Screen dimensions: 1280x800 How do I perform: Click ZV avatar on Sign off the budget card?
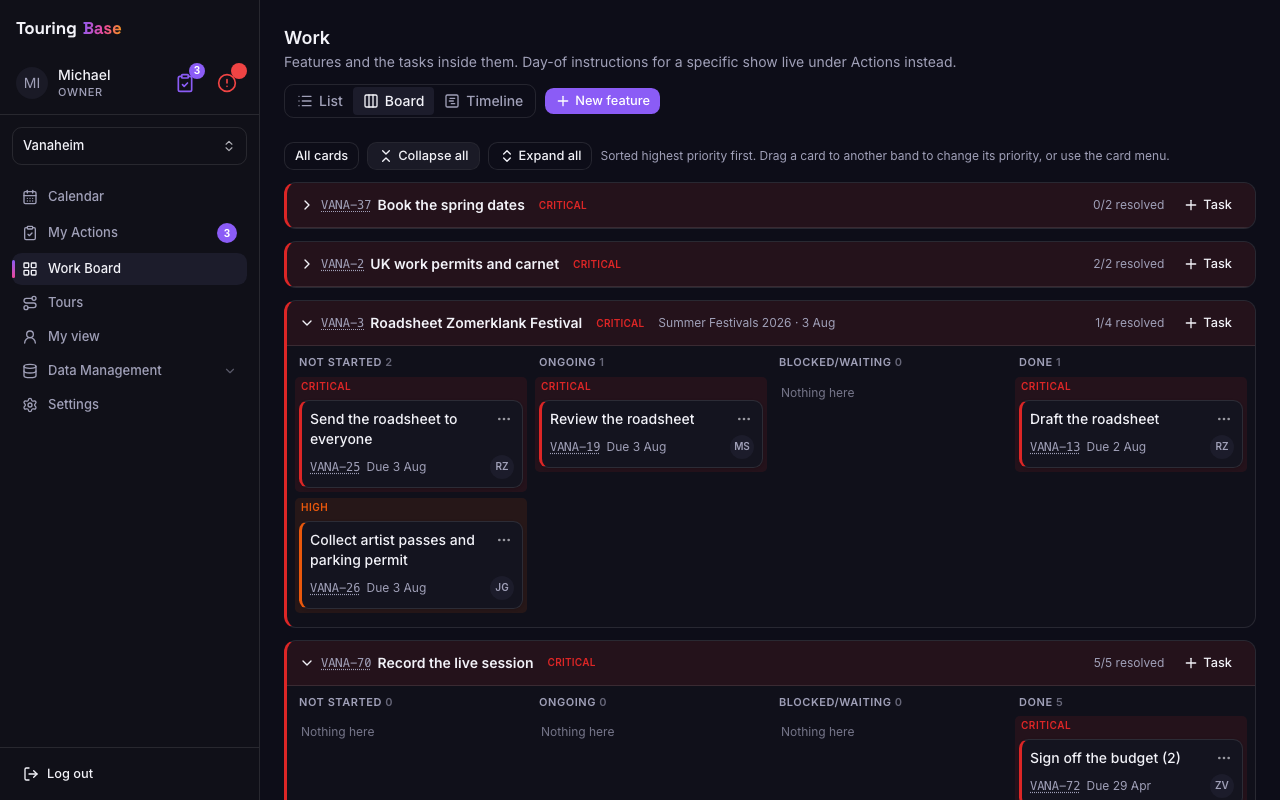(x=1222, y=785)
